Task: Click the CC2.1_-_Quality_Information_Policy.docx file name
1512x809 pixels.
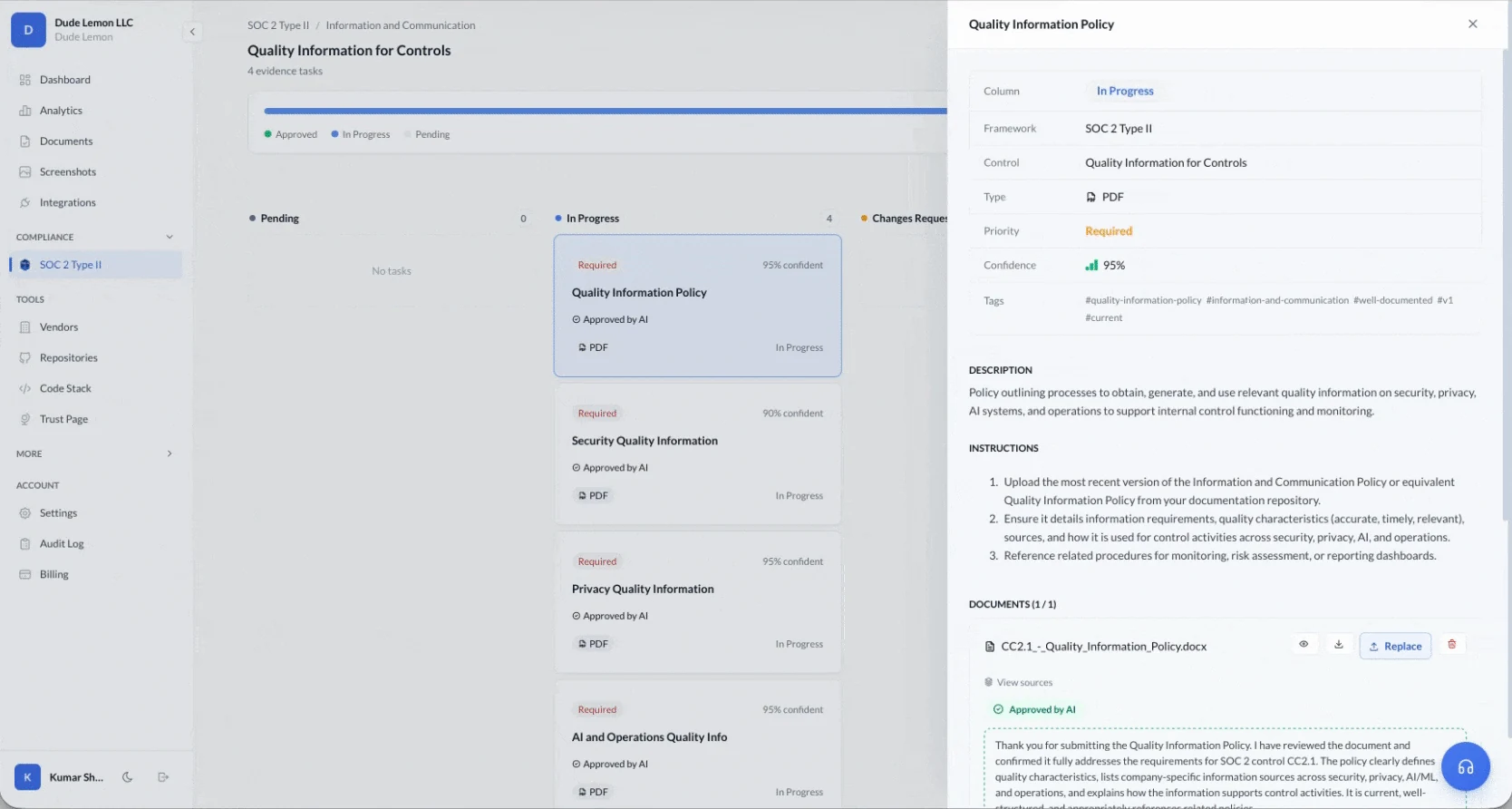Action: [1103, 647]
